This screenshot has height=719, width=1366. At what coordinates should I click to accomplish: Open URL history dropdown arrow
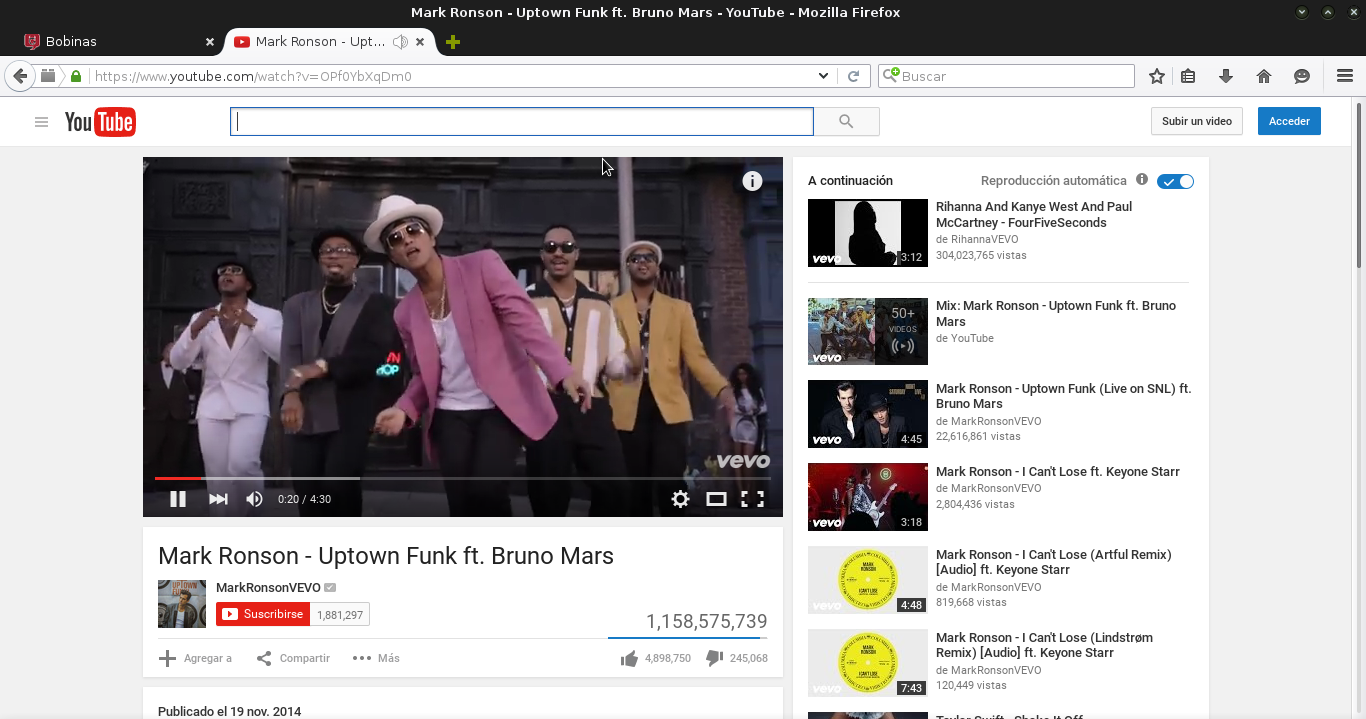point(823,76)
